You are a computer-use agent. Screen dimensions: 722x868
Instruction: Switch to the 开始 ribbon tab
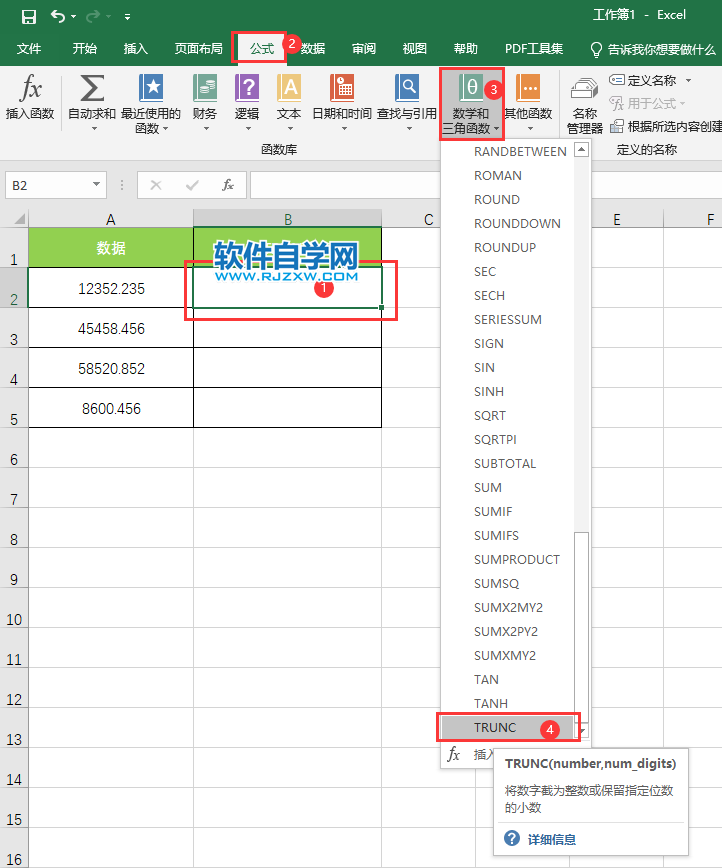[x=84, y=49]
